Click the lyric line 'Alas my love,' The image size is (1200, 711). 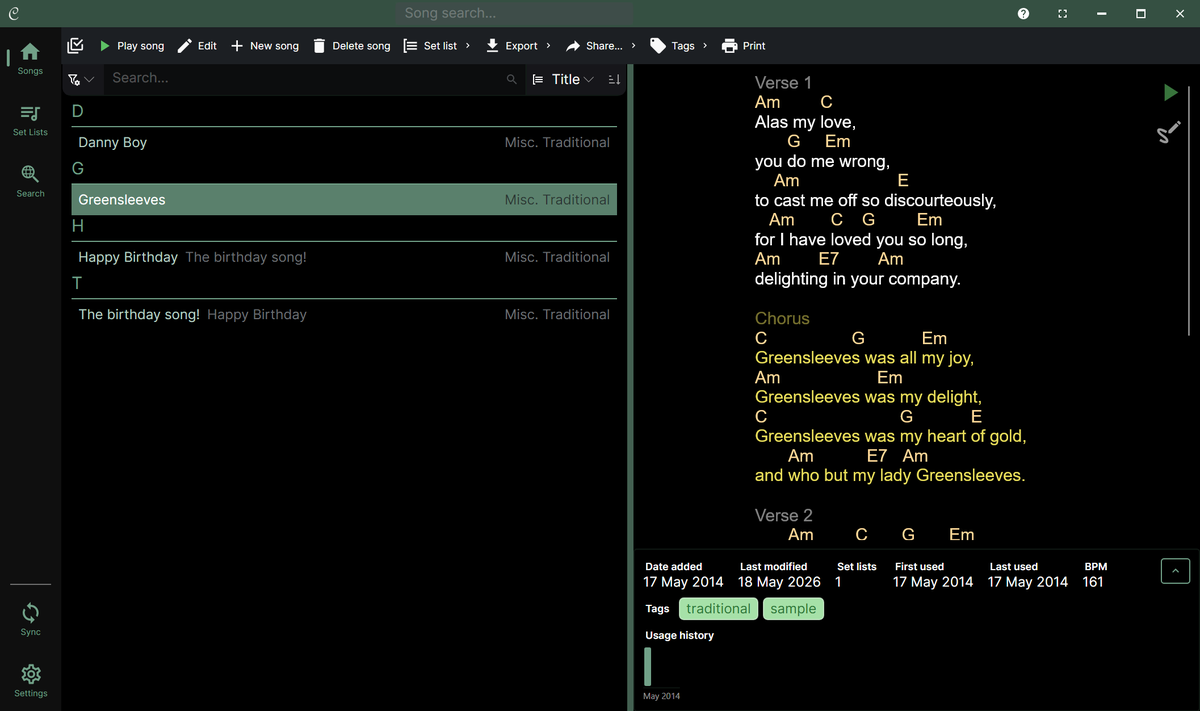pyautogui.click(x=805, y=122)
